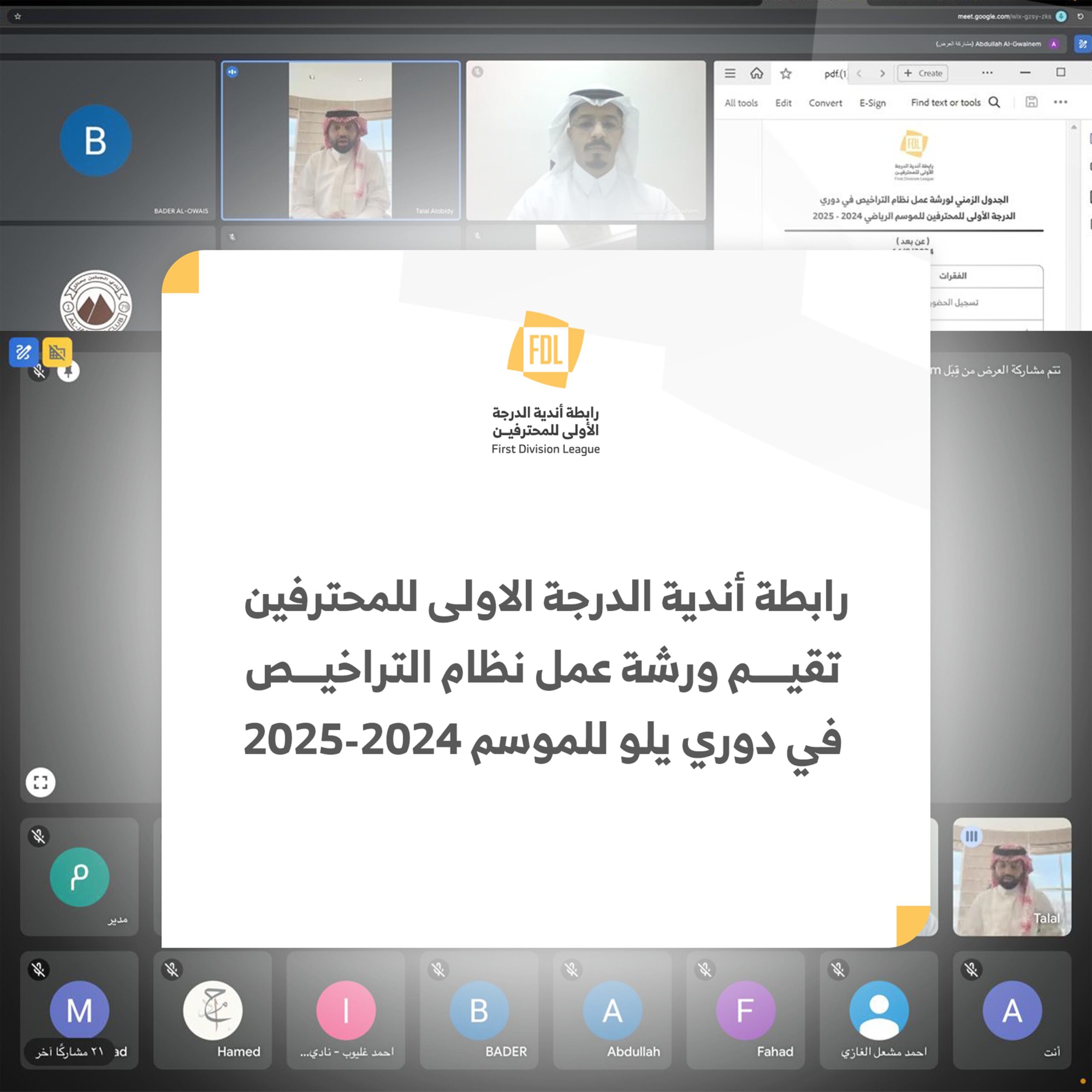Click the audio indicator on Talal thumbnail

point(971,836)
